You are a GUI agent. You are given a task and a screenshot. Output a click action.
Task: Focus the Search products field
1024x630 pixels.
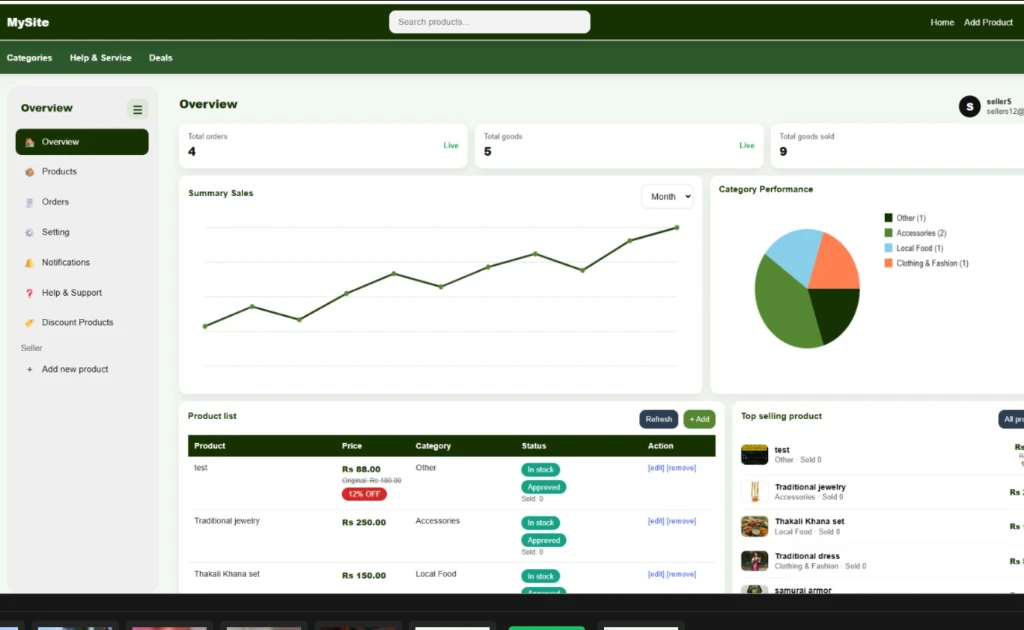(490, 22)
